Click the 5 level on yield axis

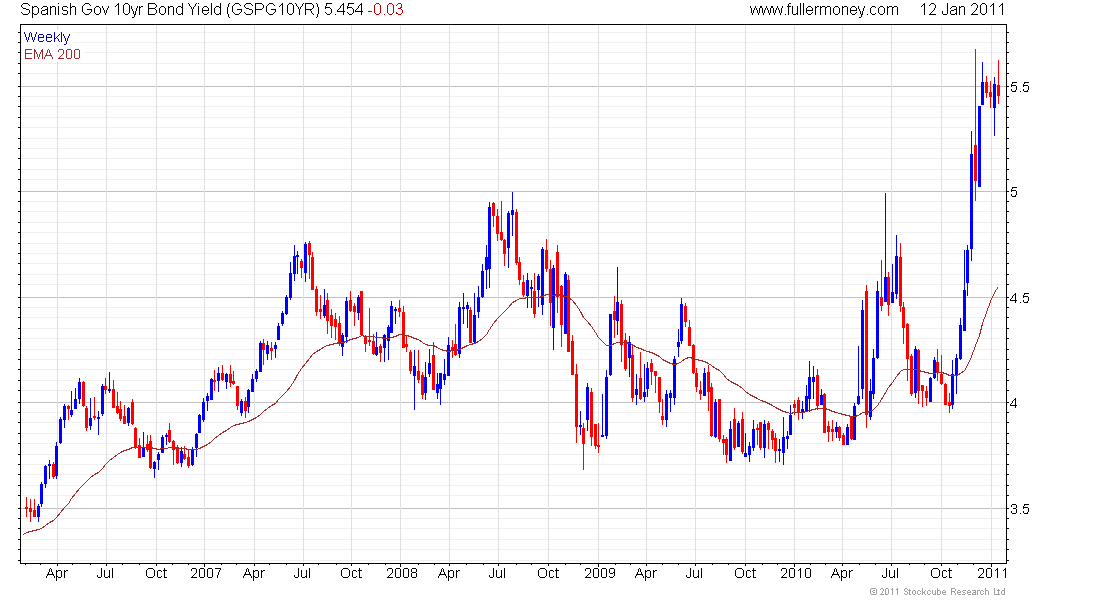1015,192
